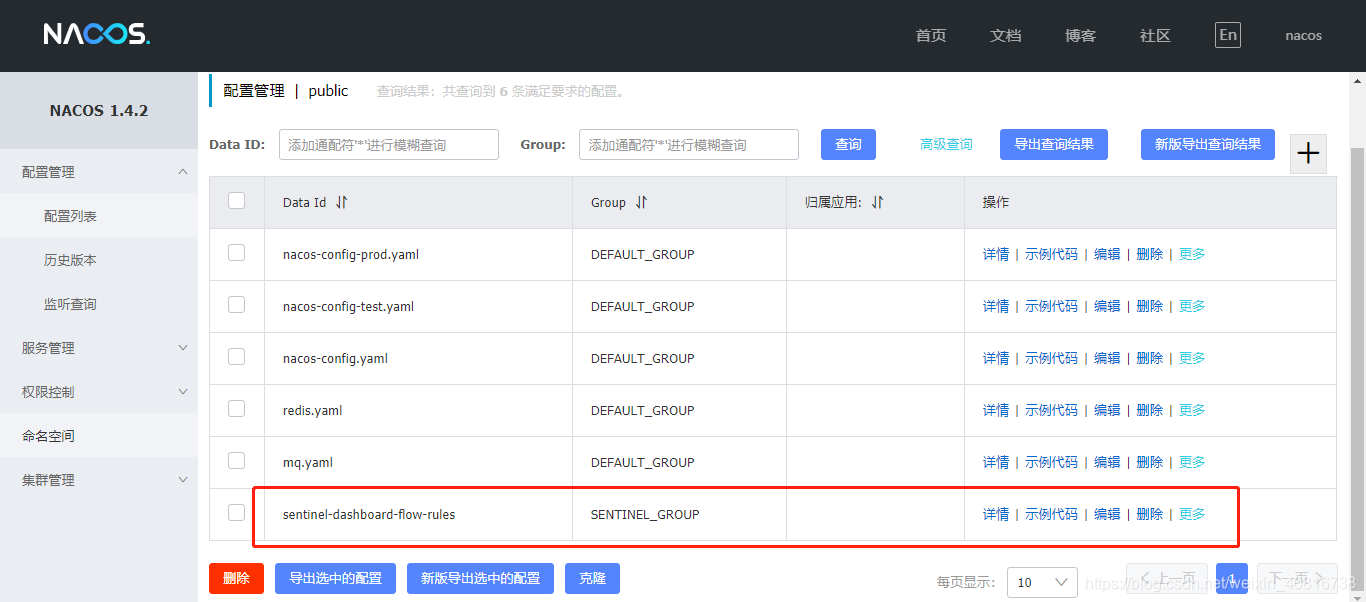The image size is (1366, 602).
Task: Open 详情 for mq.yaml
Action: click(996, 462)
